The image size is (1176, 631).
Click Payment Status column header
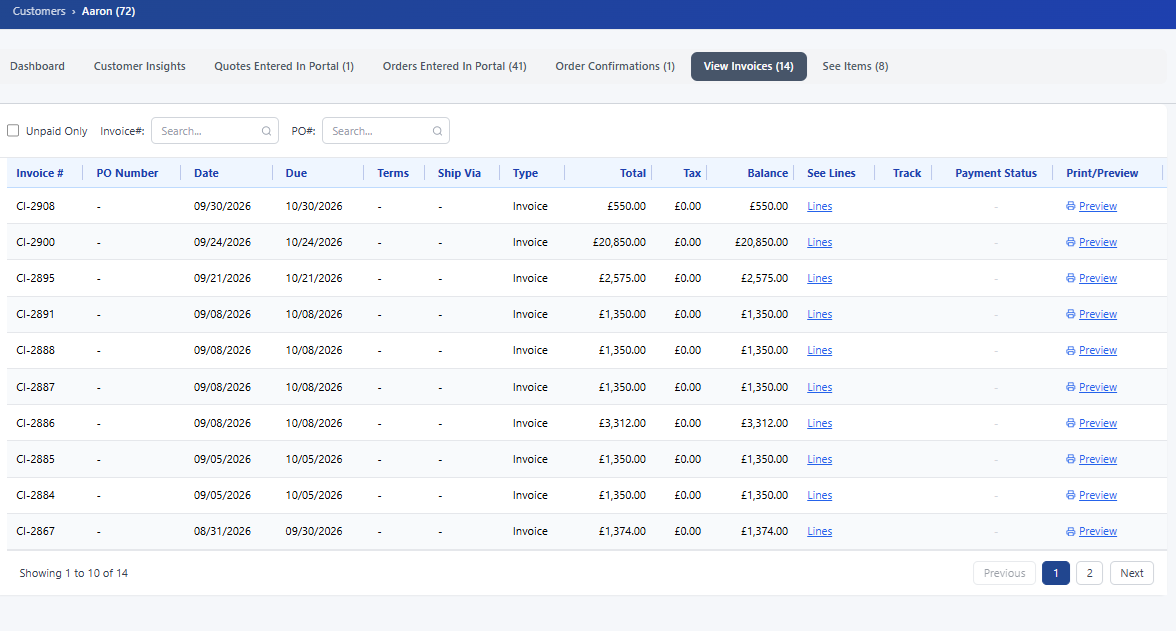click(x=996, y=173)
